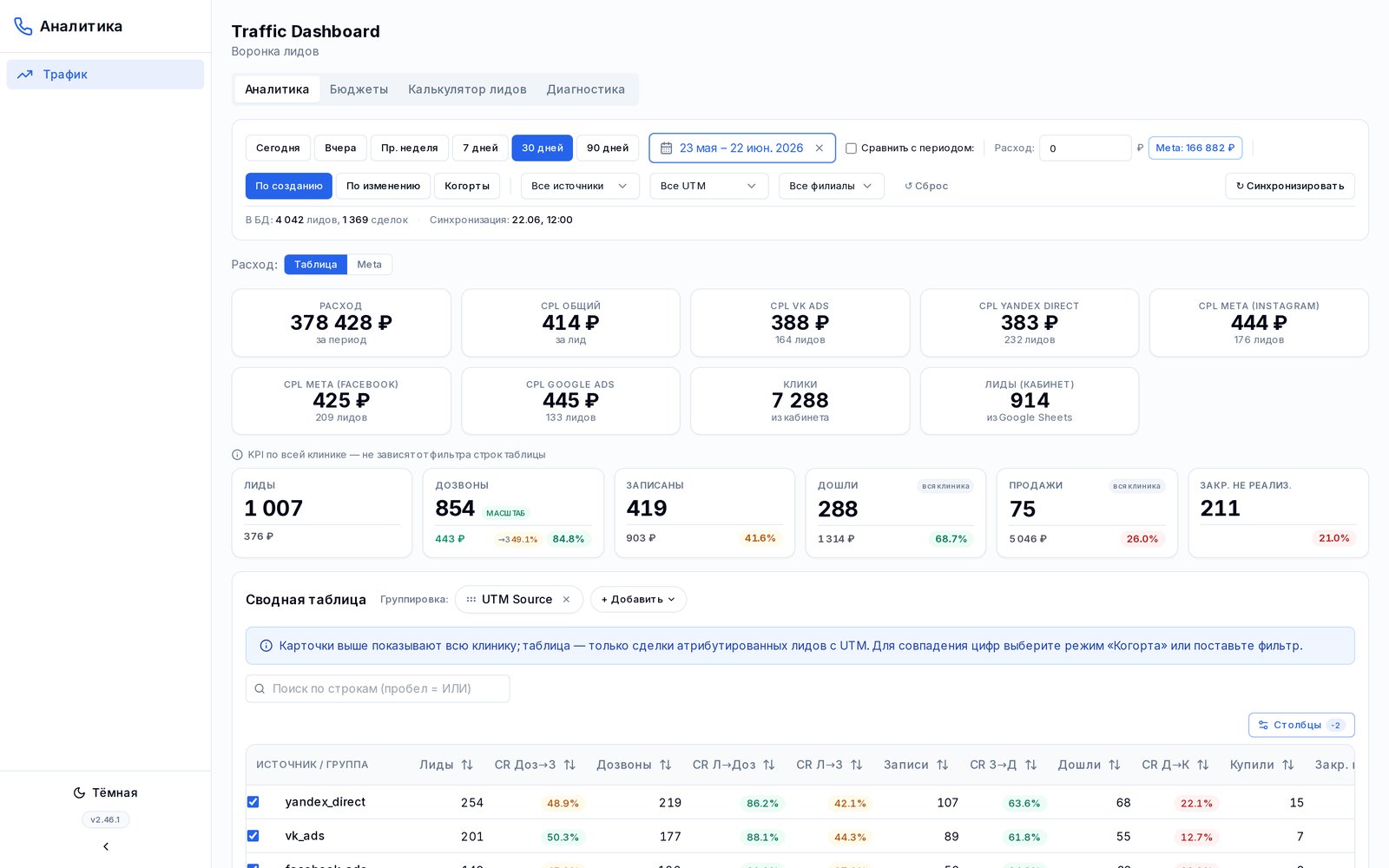Click the yandex_direct row name
Image resolution: width=1389 pixels, height=868 pixels.
point(326,802)
